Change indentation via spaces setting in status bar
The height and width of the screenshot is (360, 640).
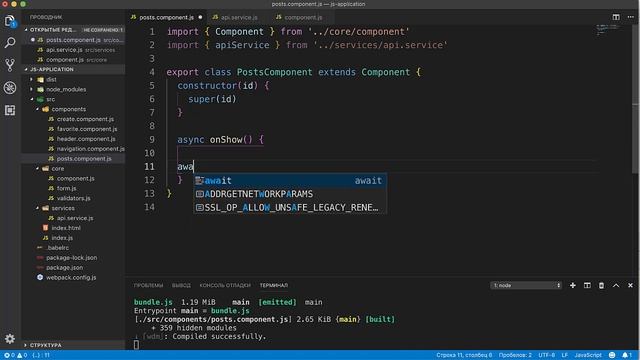coord(515,355)
